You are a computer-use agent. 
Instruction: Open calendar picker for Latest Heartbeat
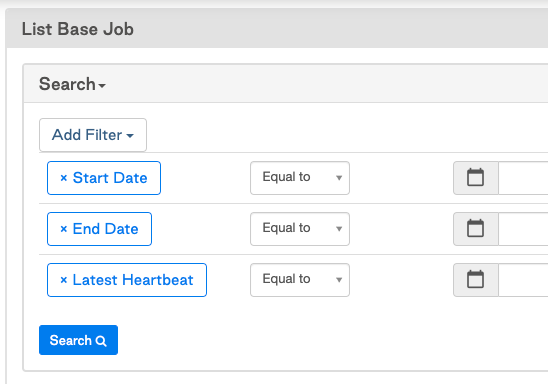coord(476,280)
